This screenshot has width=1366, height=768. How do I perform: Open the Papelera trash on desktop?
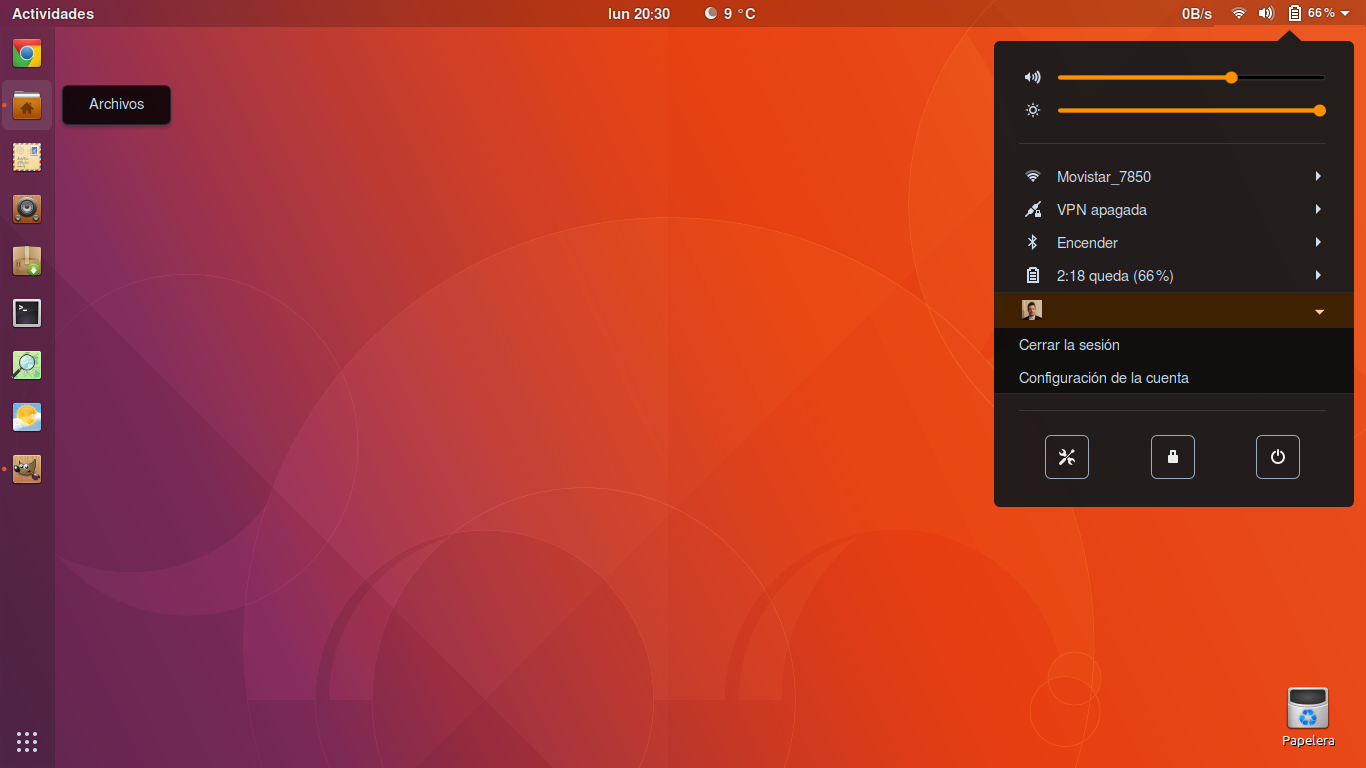pos(1308,717)
